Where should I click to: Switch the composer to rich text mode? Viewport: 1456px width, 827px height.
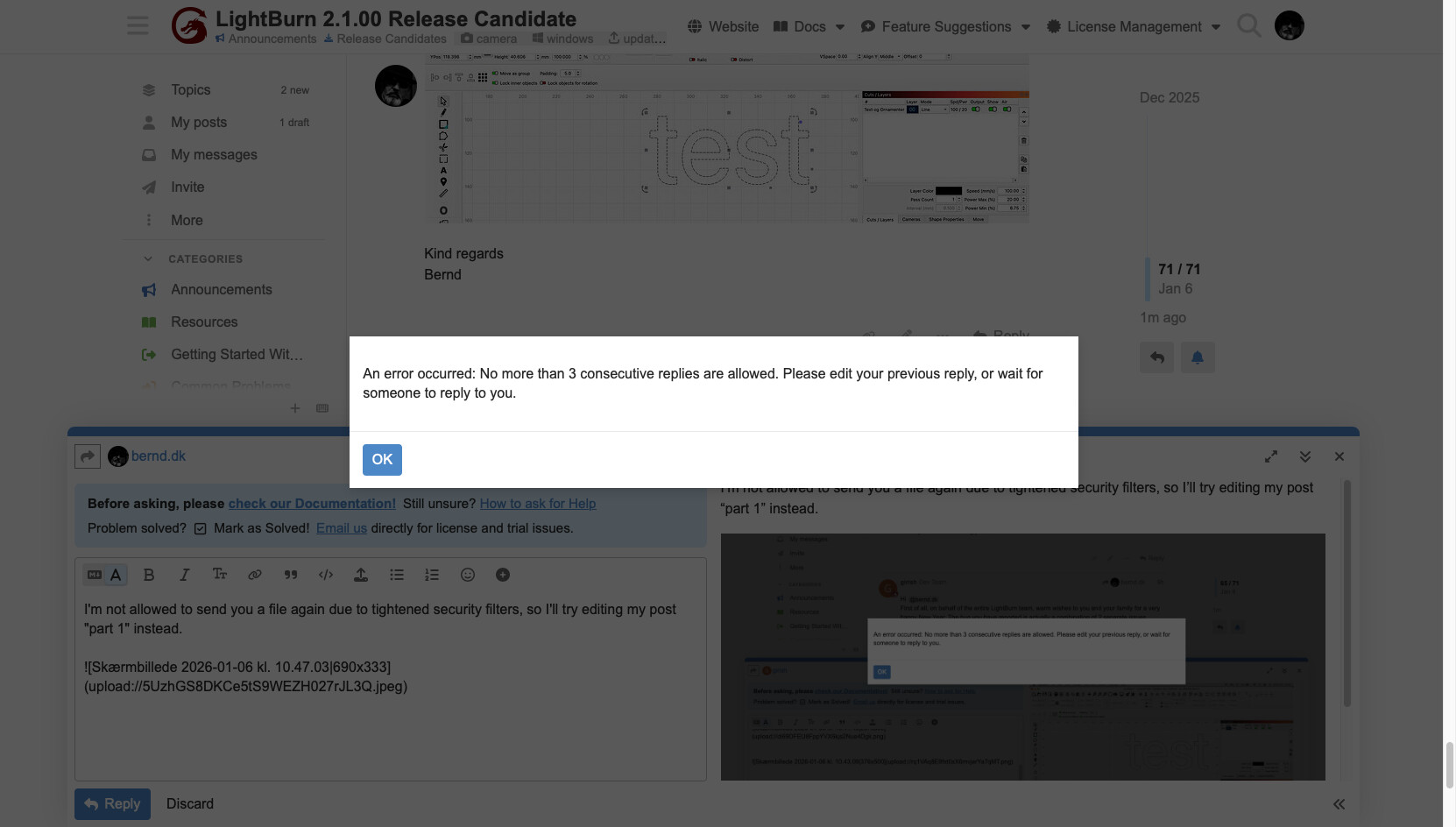coord(116,575)
